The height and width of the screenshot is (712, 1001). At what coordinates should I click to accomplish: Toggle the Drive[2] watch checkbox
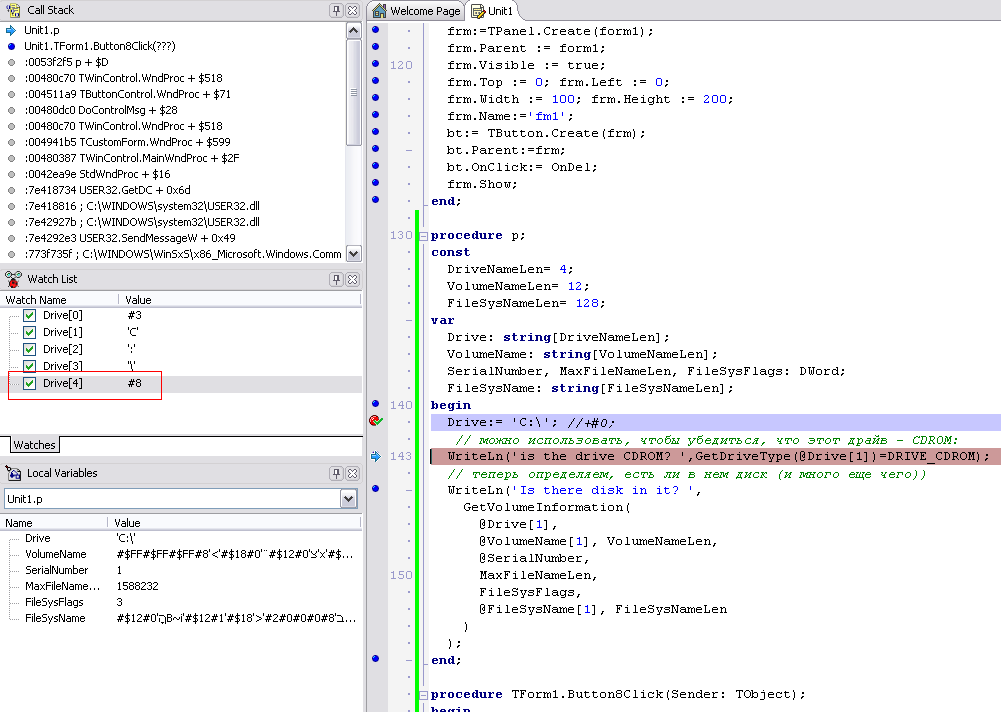[x=29, y=350]
